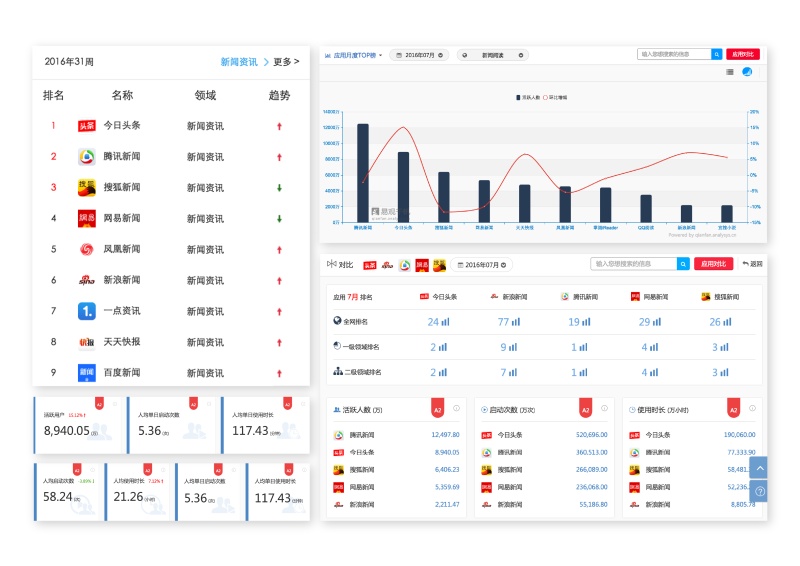This screenshot has width=800, height=566.
Task: Click sina icon in 对比 header bar
Action: coord(387,265)
